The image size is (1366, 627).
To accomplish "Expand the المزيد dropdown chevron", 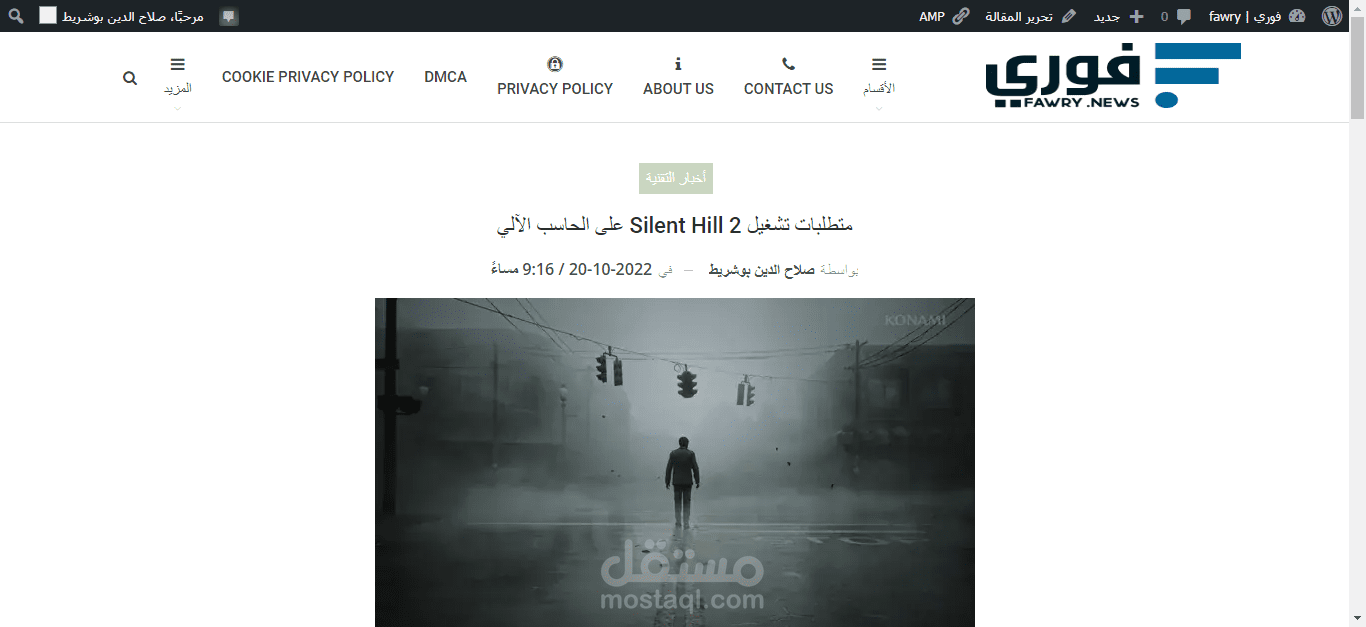I will 178,108.
